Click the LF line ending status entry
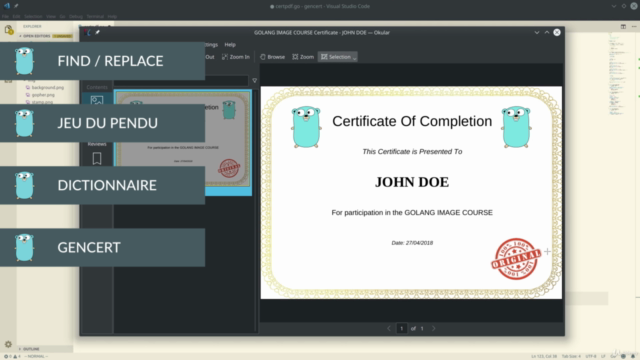The image size is (640, 360). (x=603, y=356)
